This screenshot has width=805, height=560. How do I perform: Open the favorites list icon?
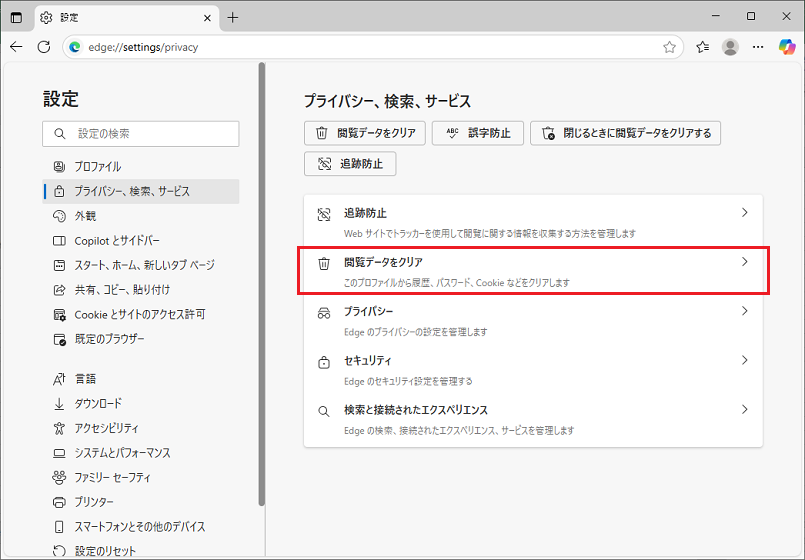[703, 47]
